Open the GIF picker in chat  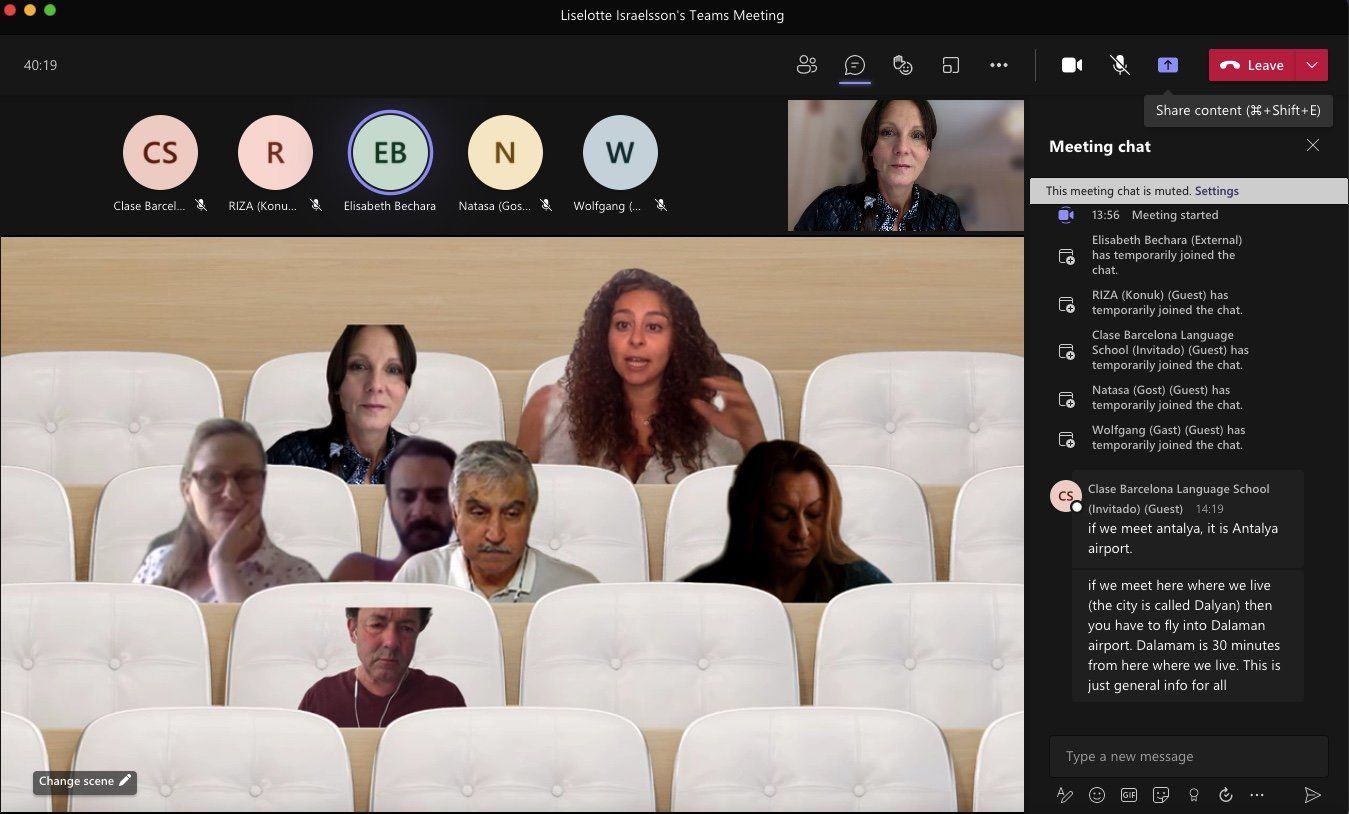tap(1129, 795)
